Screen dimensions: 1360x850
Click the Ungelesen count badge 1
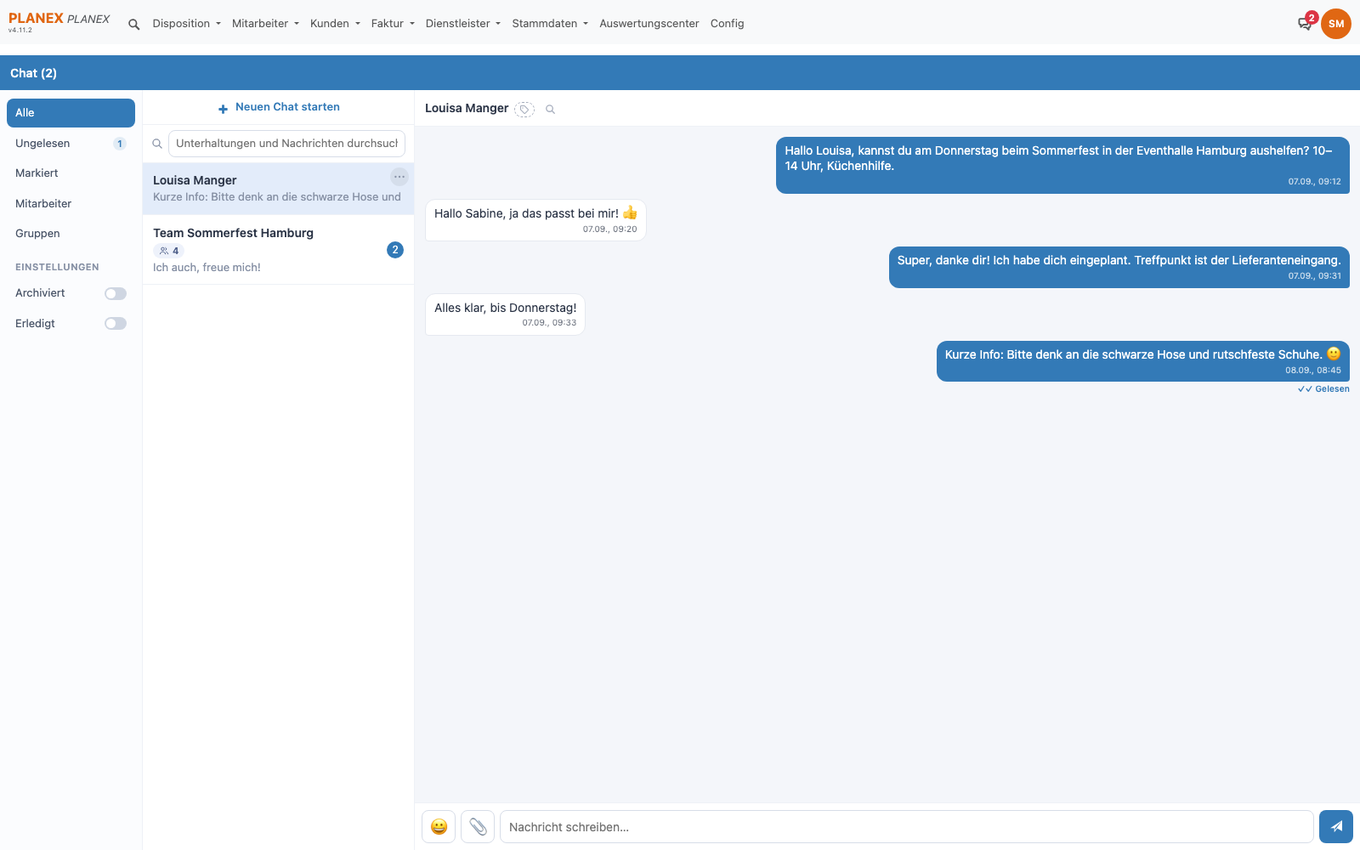[x=120, y=144]
